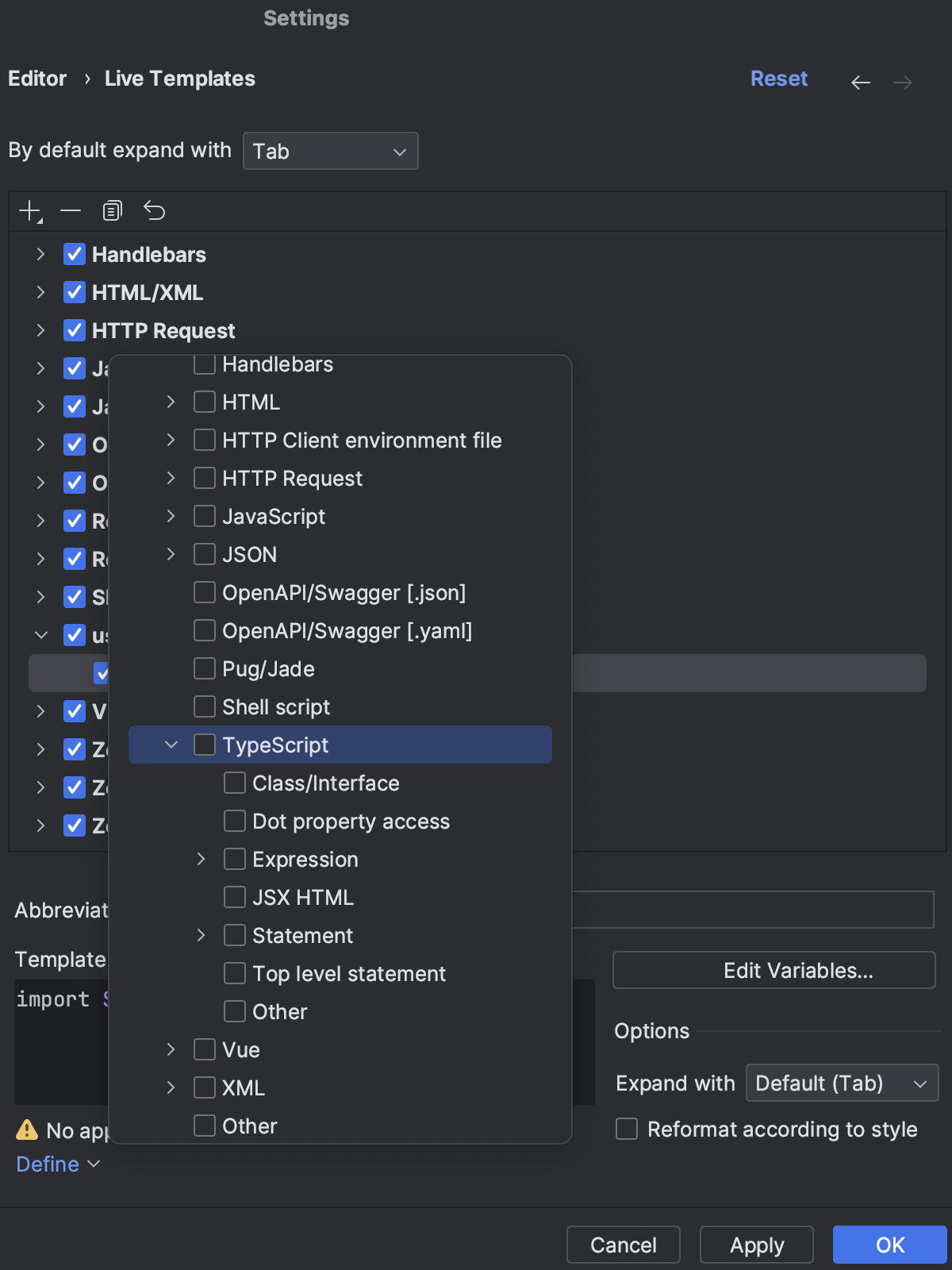The width and height of the screenshot is (952, 1270).
Task: Click the Remove template minus icon
Action: (x=71, y=211)
